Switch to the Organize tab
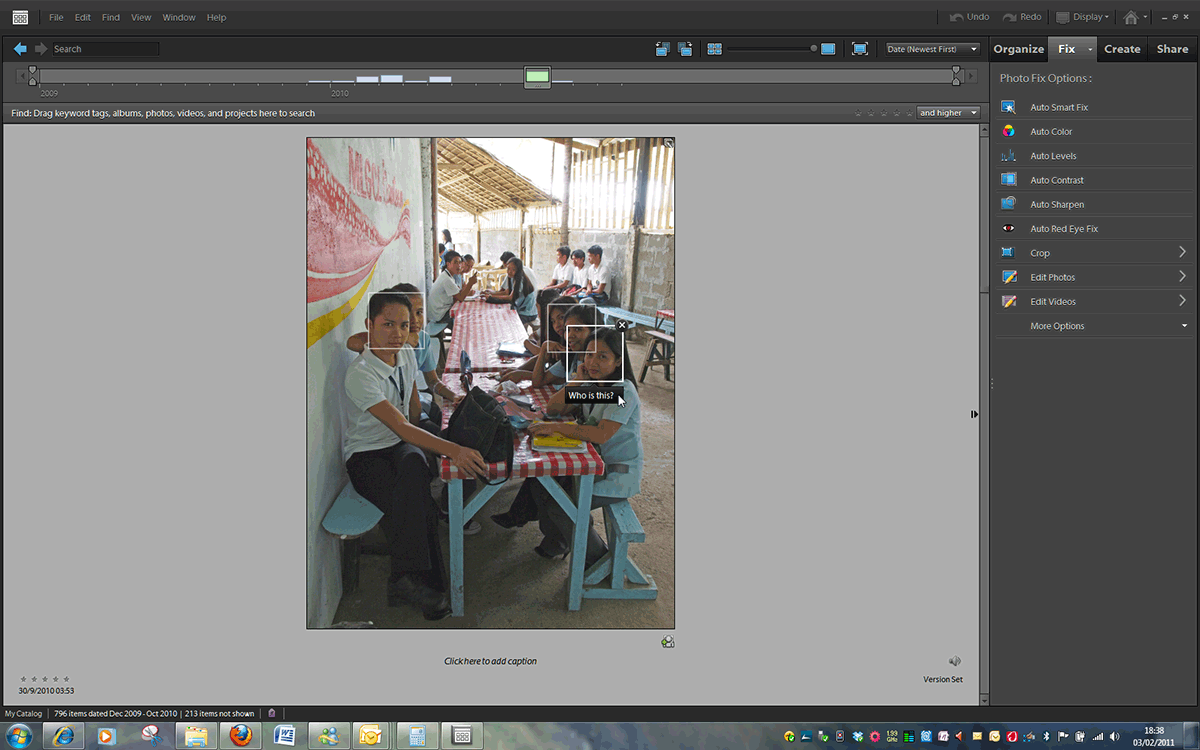Viewport: 1200px width, 750px height. 1018,49
